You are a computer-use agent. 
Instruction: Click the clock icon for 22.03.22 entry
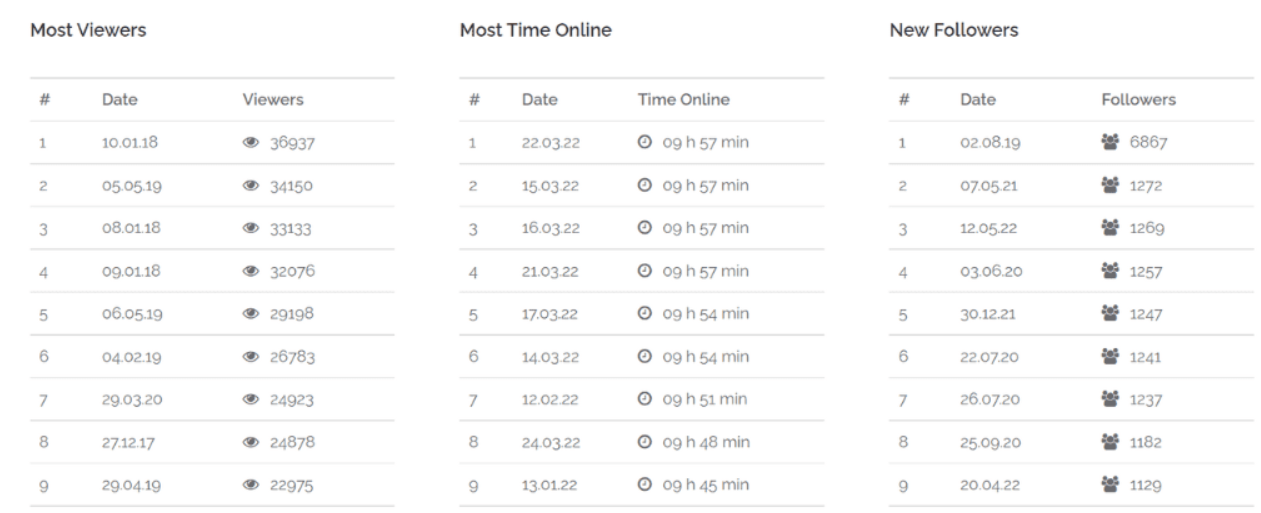pos(645,143)
